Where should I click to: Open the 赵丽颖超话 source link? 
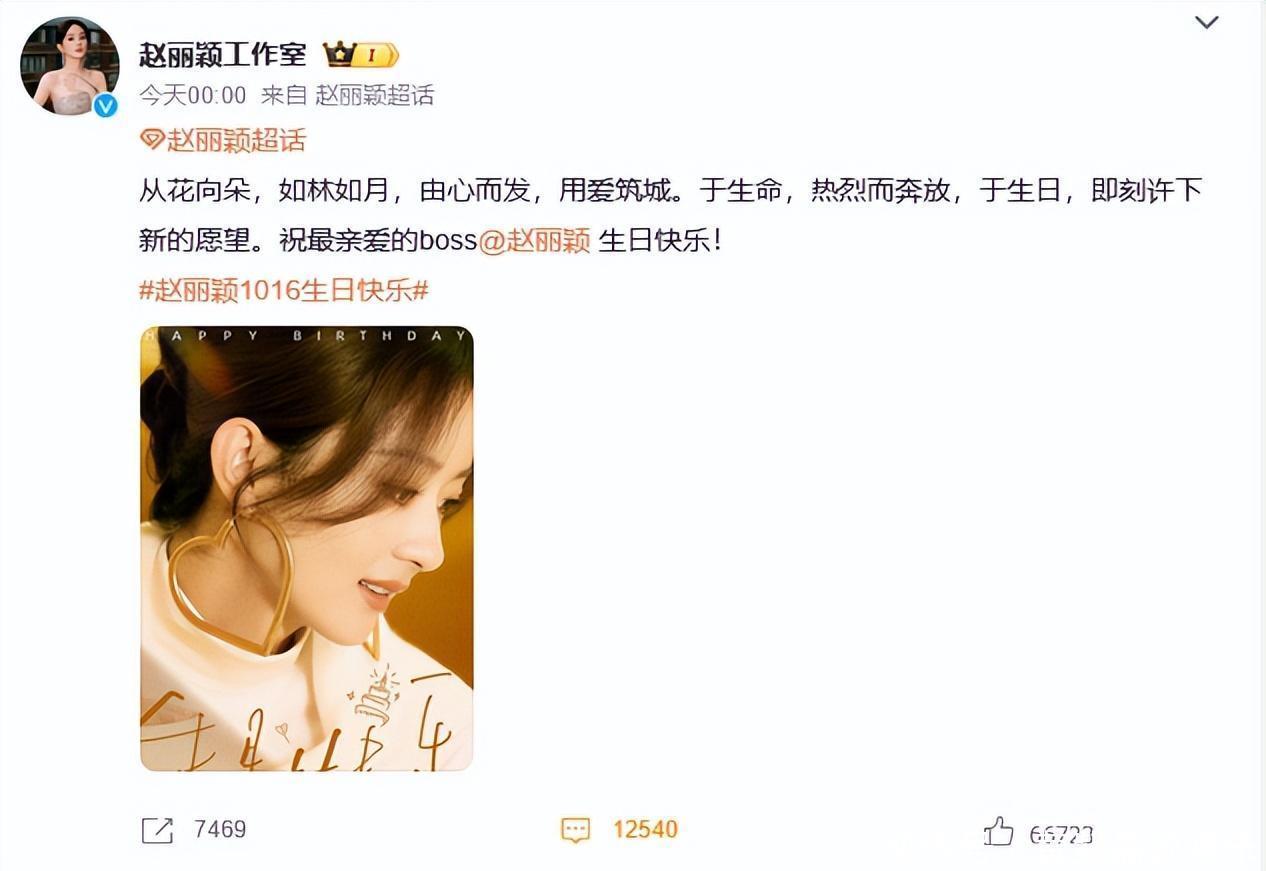point(375,95)
